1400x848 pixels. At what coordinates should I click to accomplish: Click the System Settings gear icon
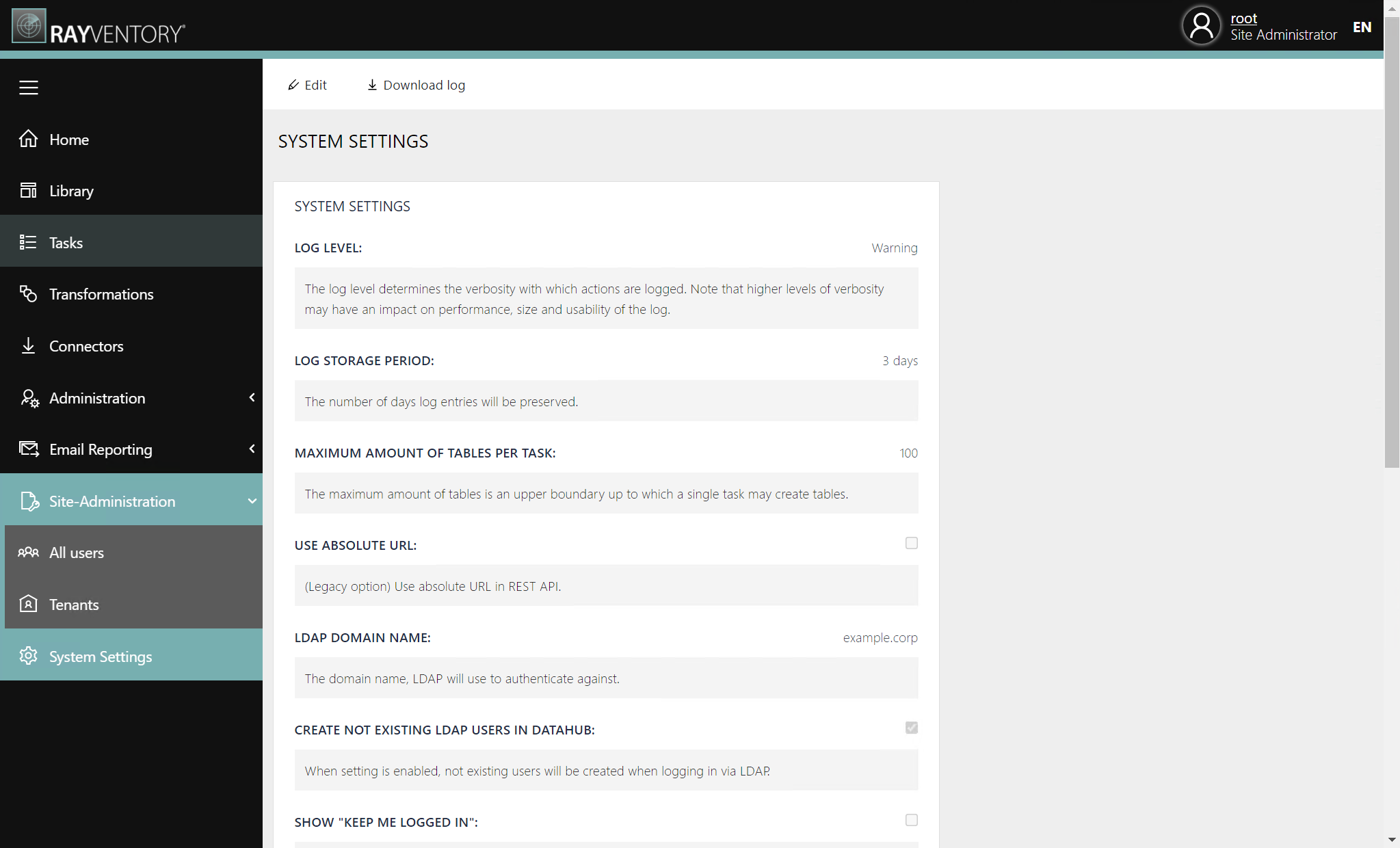pos(28,655)
